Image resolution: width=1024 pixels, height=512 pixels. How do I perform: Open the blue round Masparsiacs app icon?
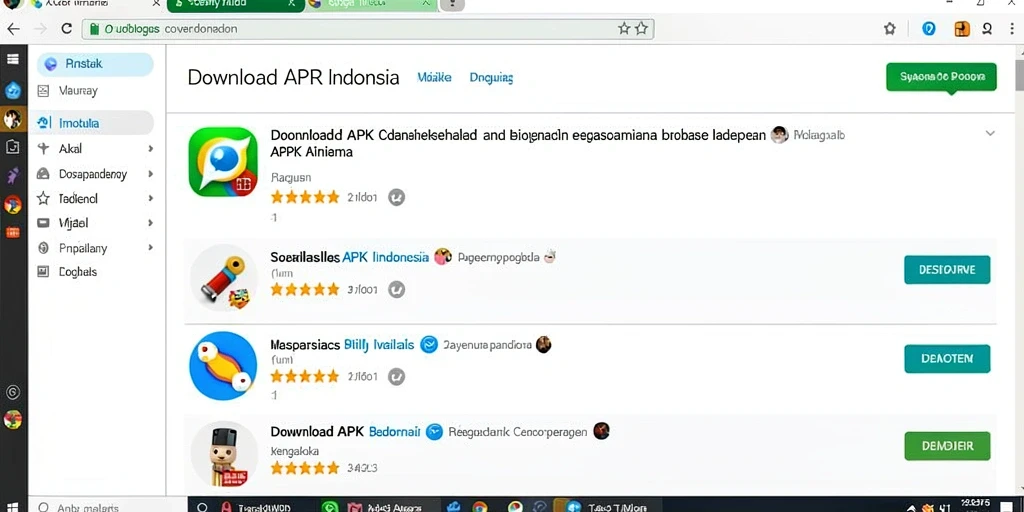(x=223, y=365)
